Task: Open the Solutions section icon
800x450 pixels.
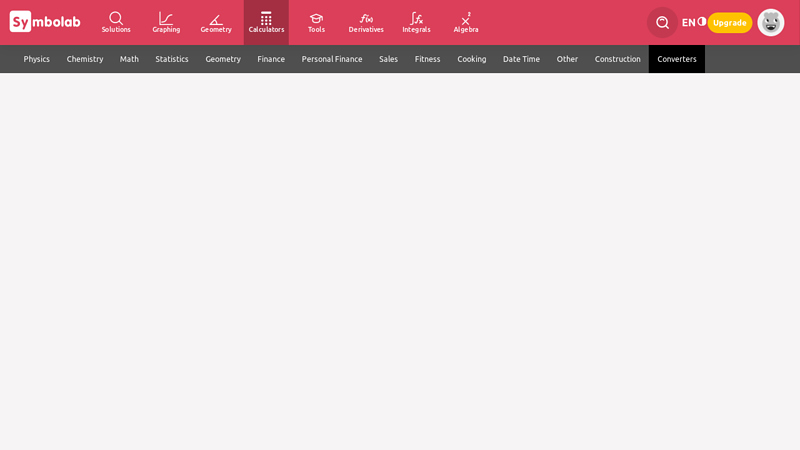Action: click(116, 22)
